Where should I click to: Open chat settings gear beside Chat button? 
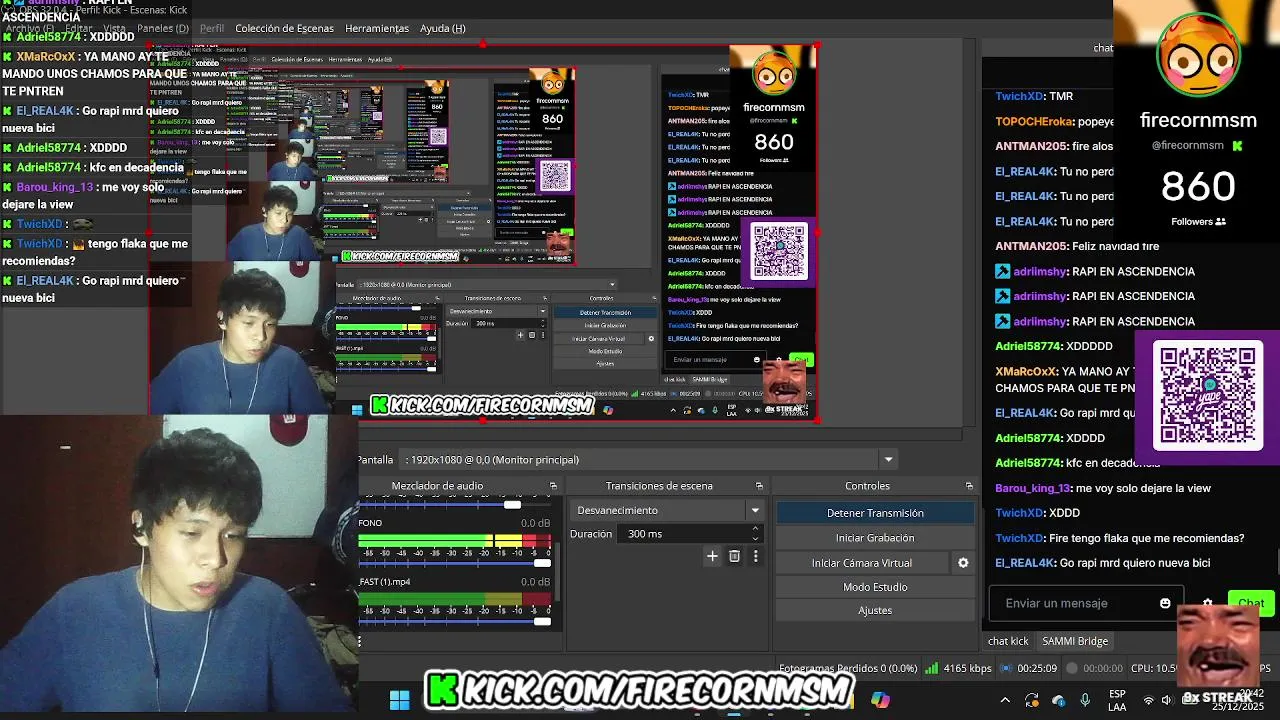point(1208,603)
